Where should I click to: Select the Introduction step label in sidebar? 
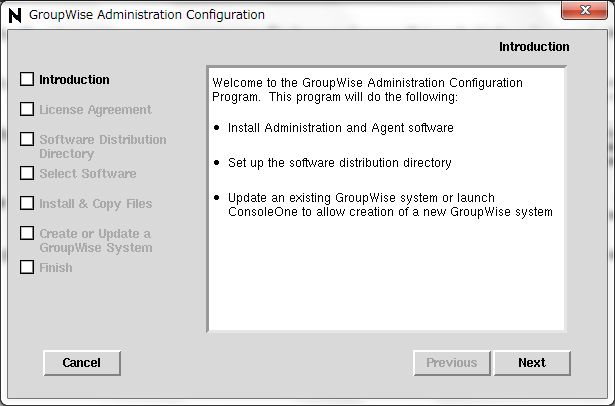[x=74, y=80]
